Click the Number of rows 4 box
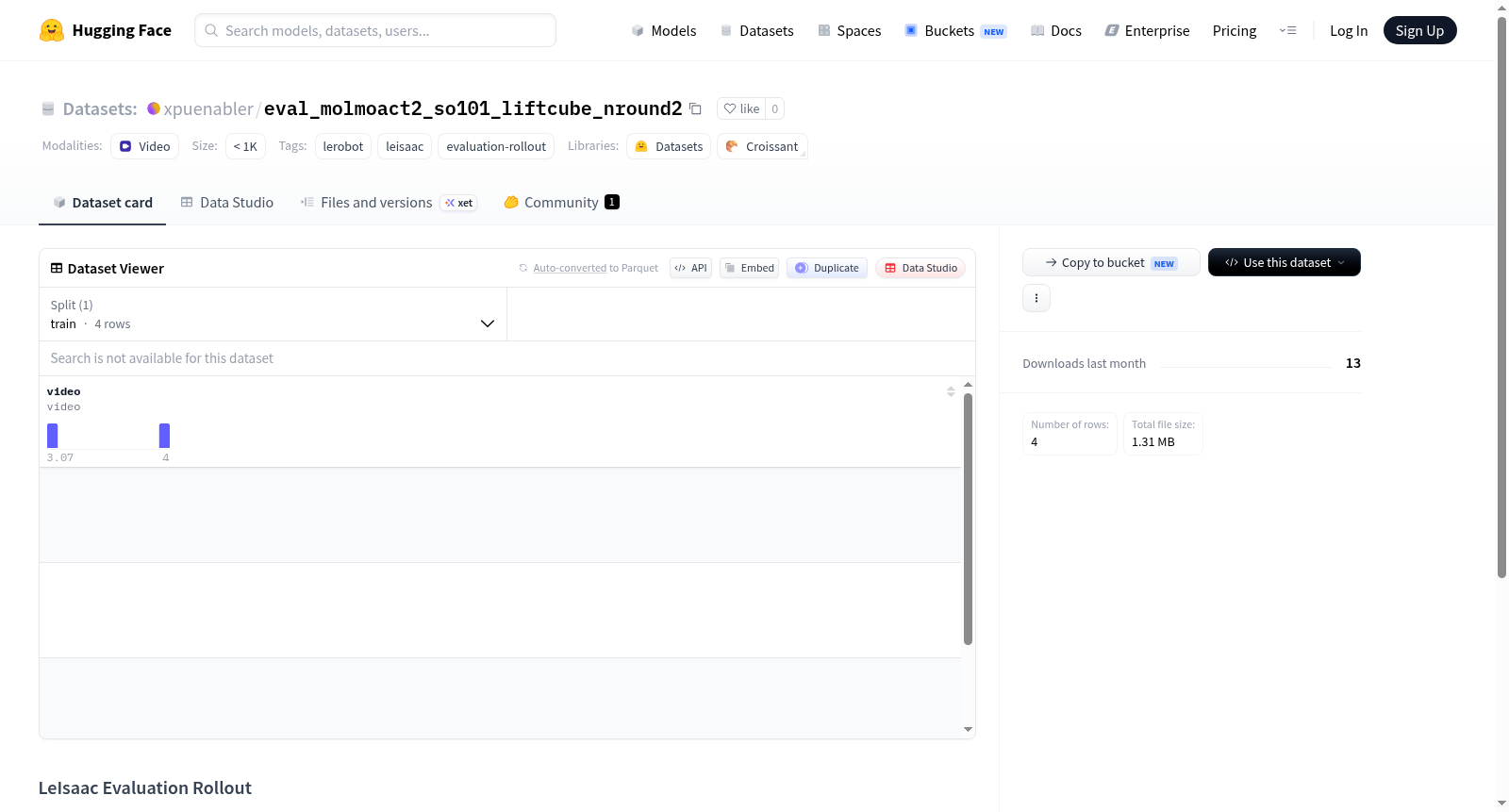1509x812 pixels. pos(1070,434)
